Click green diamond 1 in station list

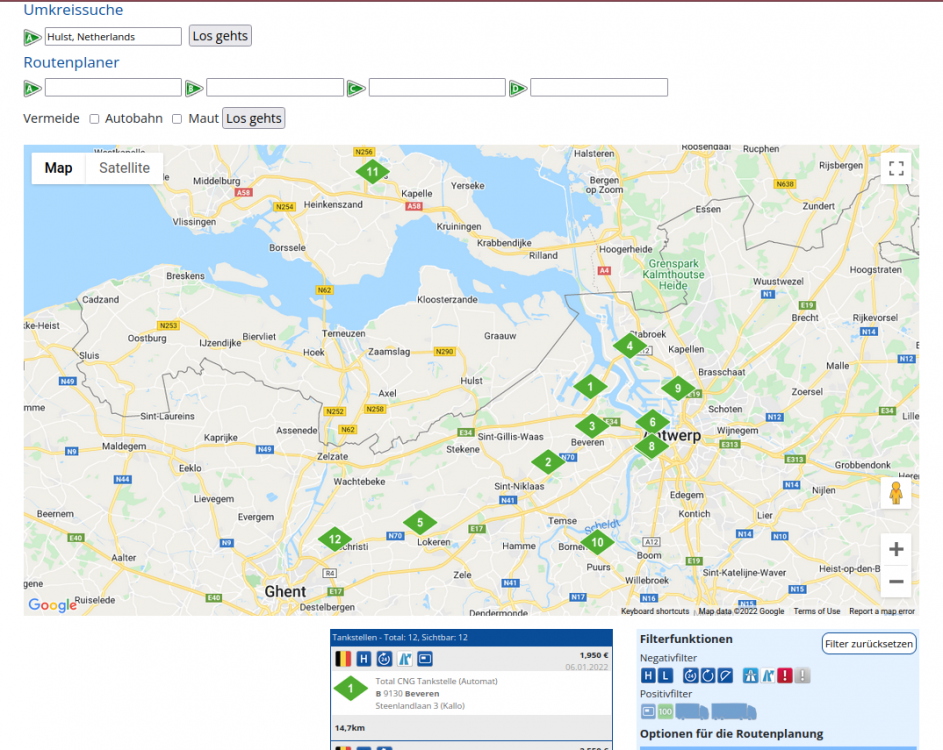[351, 689]
